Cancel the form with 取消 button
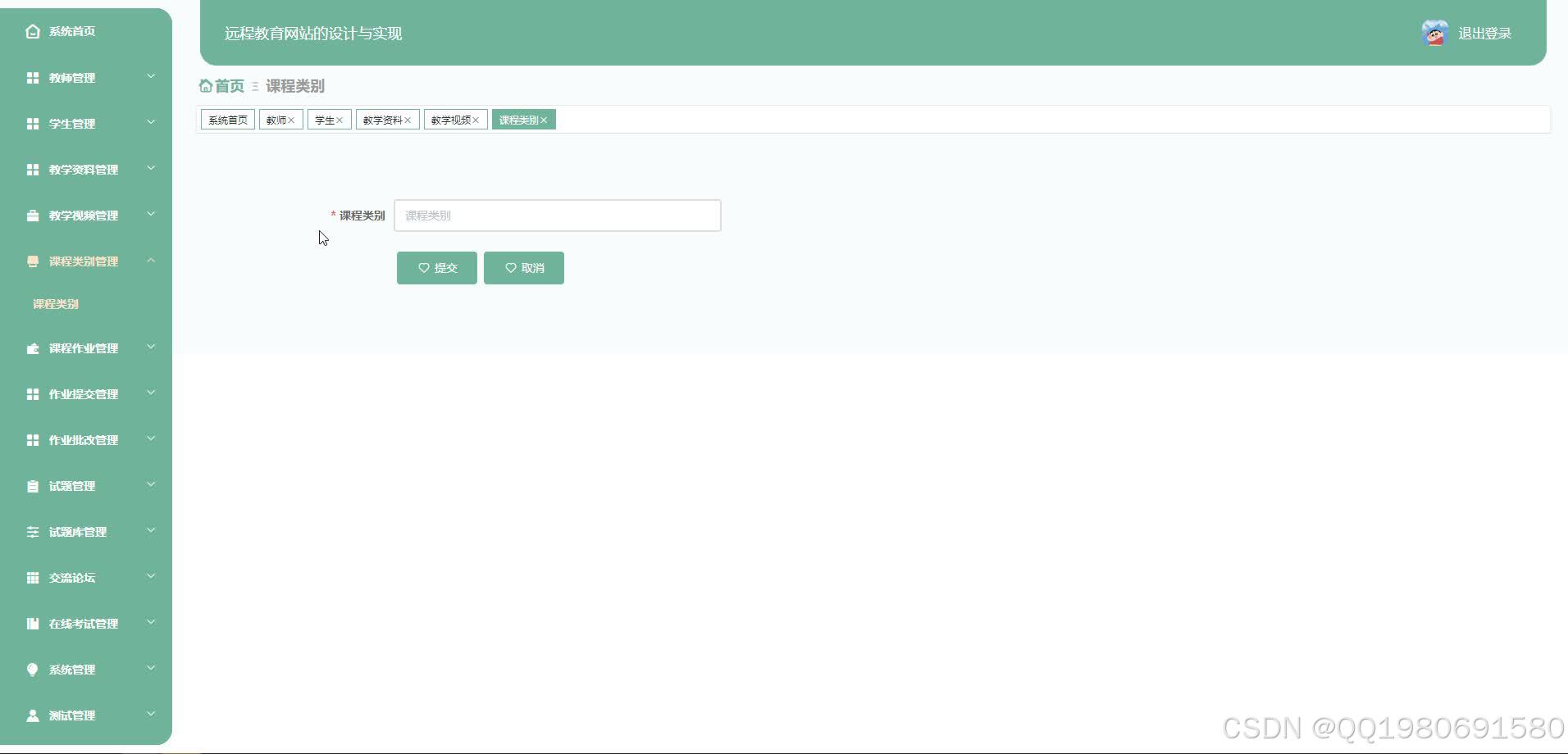The height and width of the screenshot is (754, 1568). (x=524, y=268)
